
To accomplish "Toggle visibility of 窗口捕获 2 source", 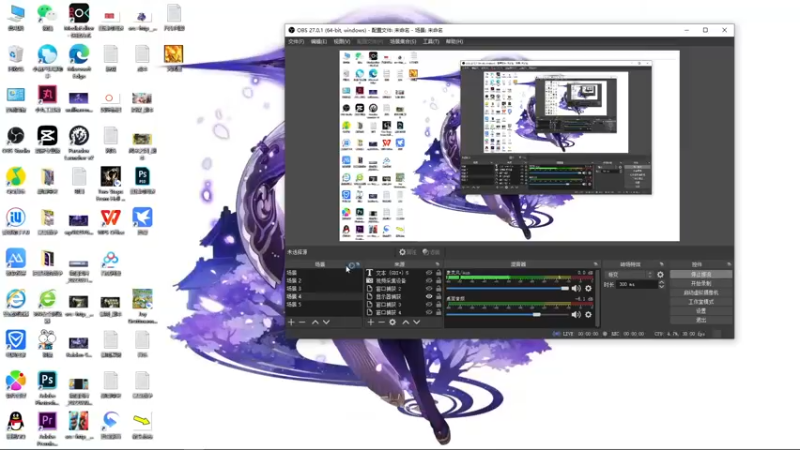I will pos(429,289).
